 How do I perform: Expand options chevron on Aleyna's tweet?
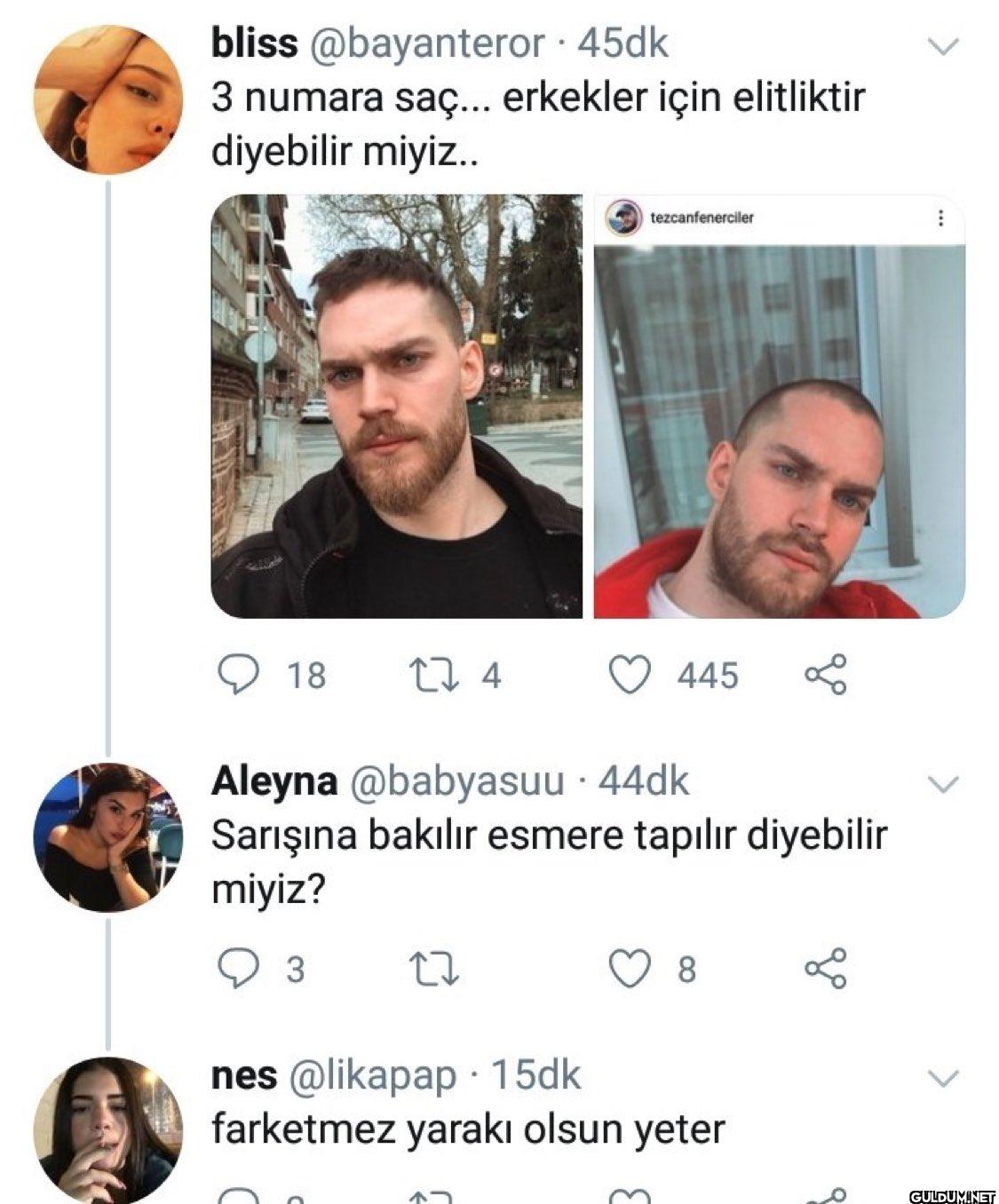click(942, 783)
